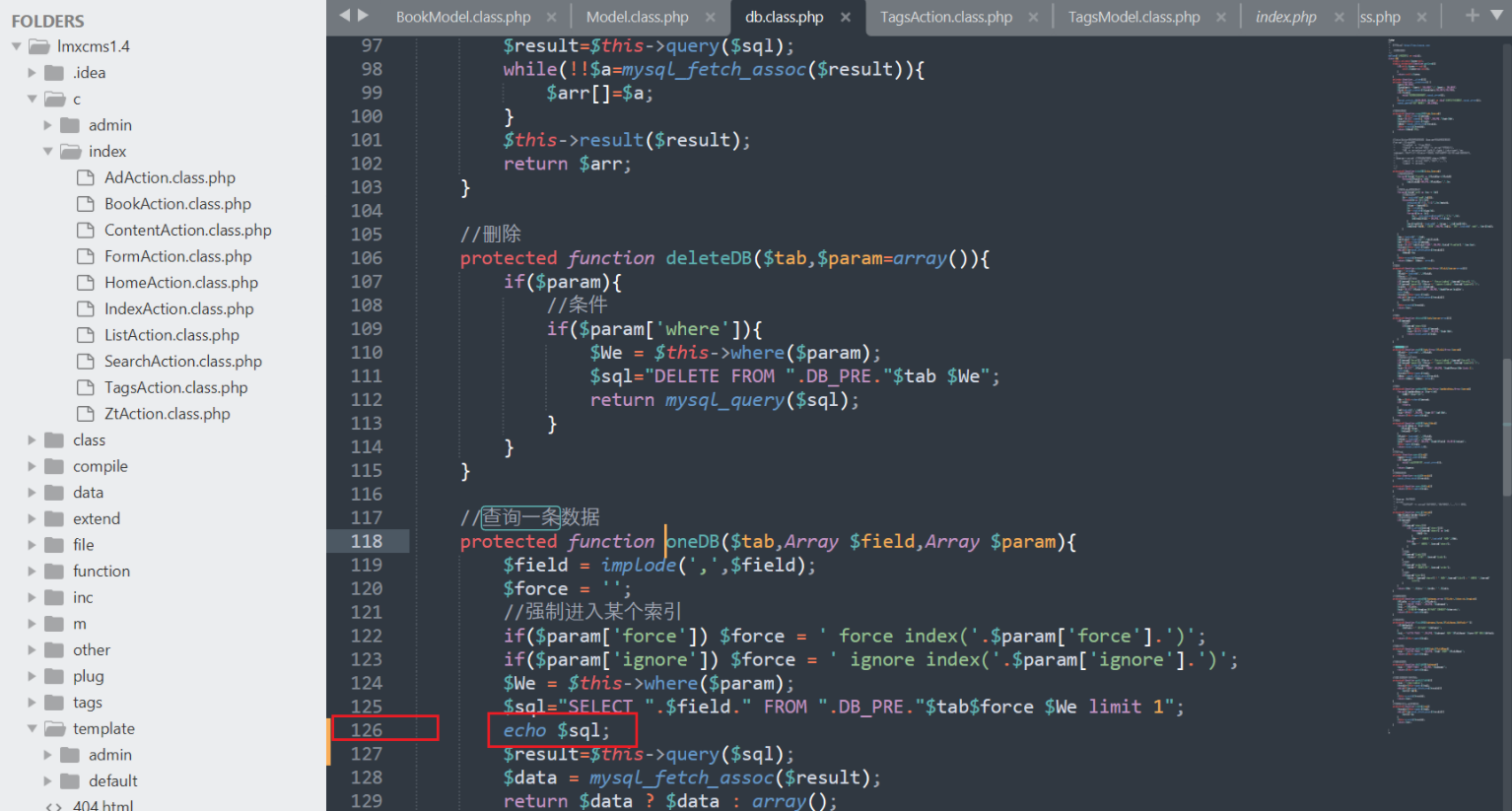Expand the data folder

(32, 492)
